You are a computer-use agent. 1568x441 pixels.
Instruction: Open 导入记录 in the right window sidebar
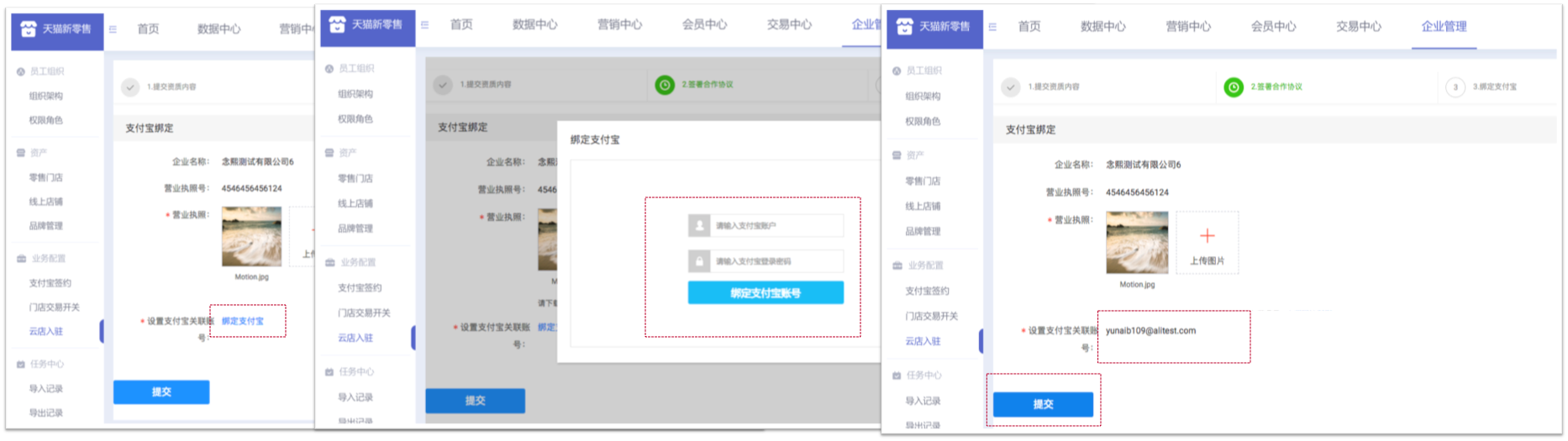[923, 401]
